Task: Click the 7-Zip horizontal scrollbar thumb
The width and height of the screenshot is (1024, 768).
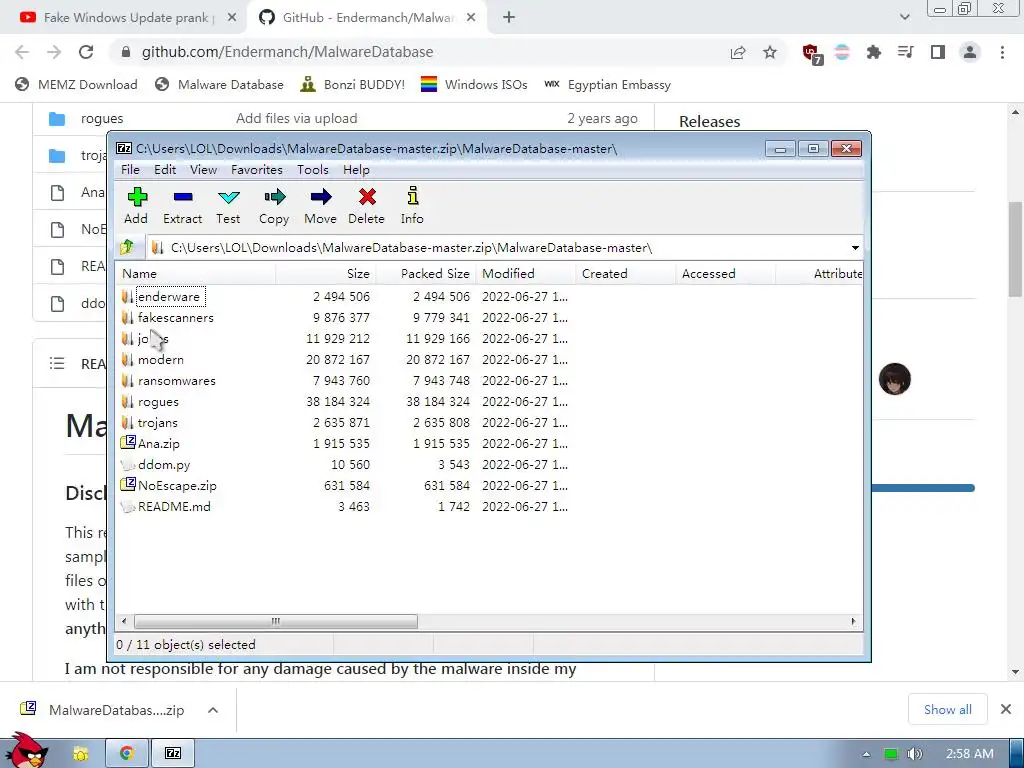Action: [x=276, y=621]
